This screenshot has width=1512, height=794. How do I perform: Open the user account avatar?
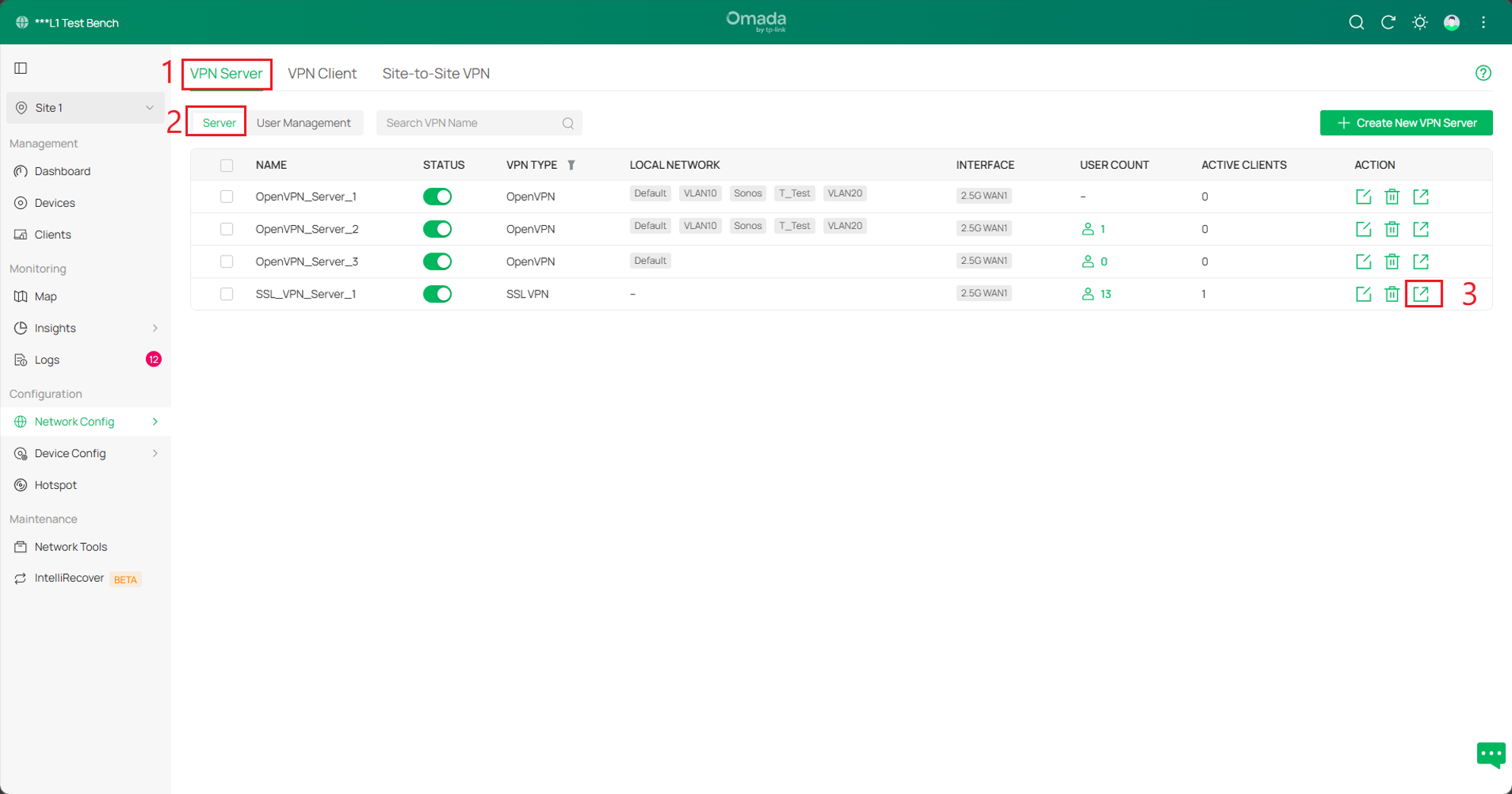pos(1452,23)
